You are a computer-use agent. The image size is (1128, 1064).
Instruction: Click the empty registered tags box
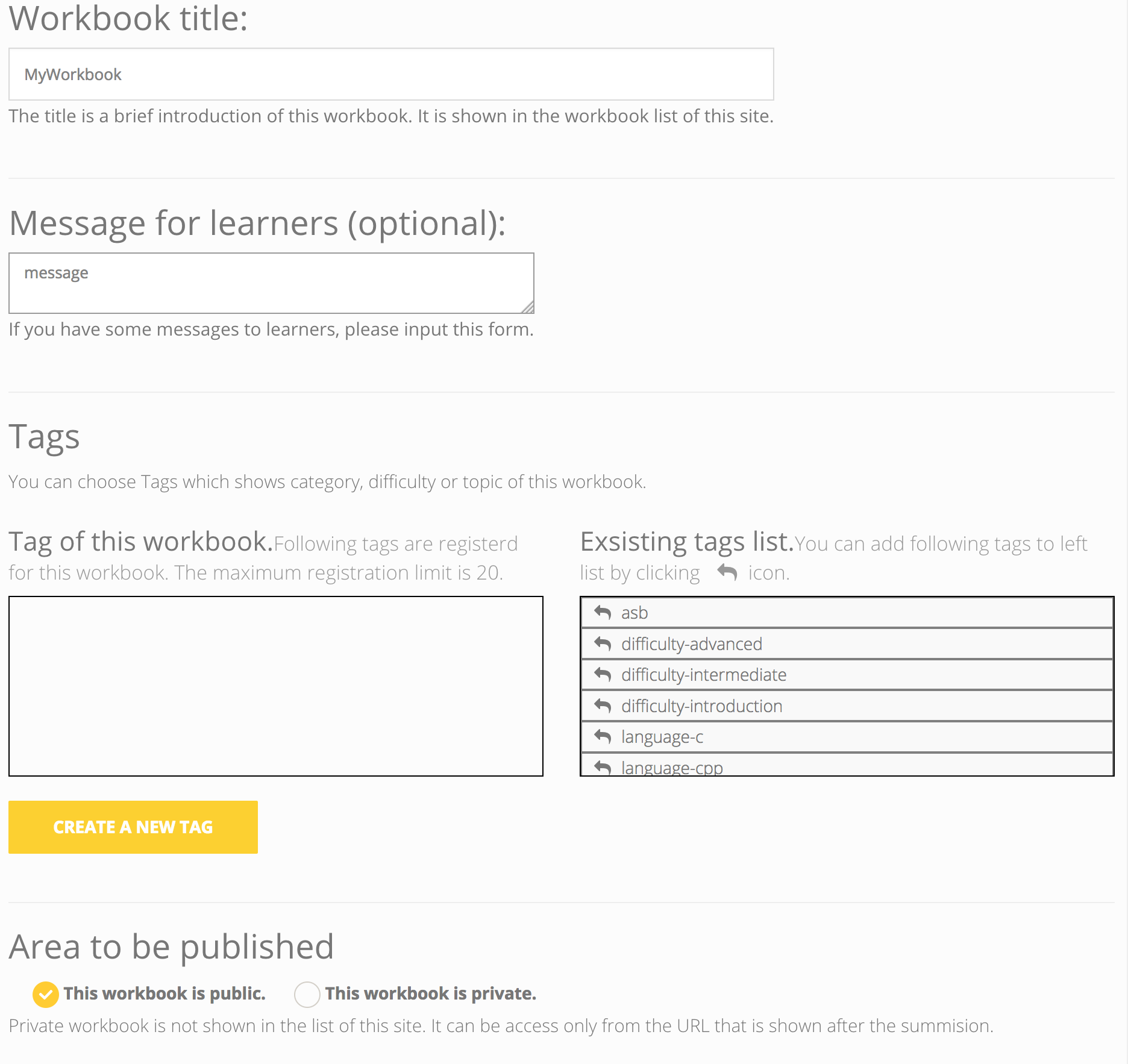tap(276, 686)
